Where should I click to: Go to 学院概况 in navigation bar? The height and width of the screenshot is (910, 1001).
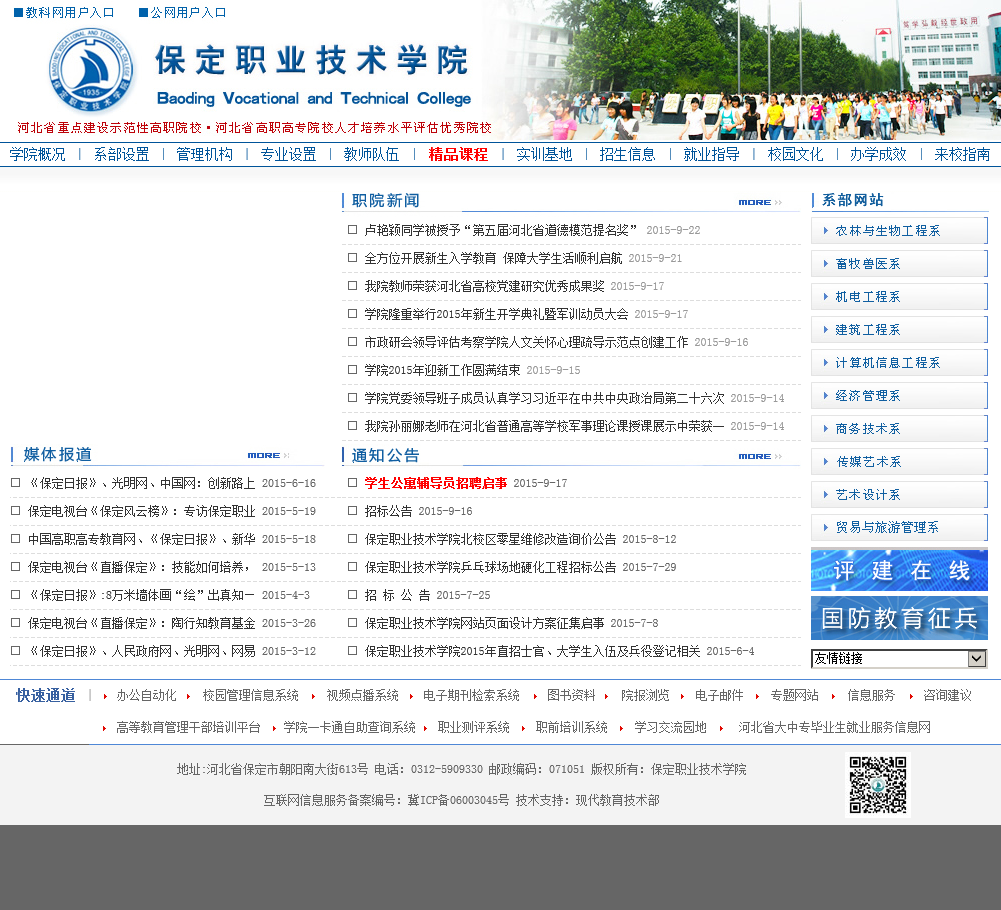click(x=37, y=154)
